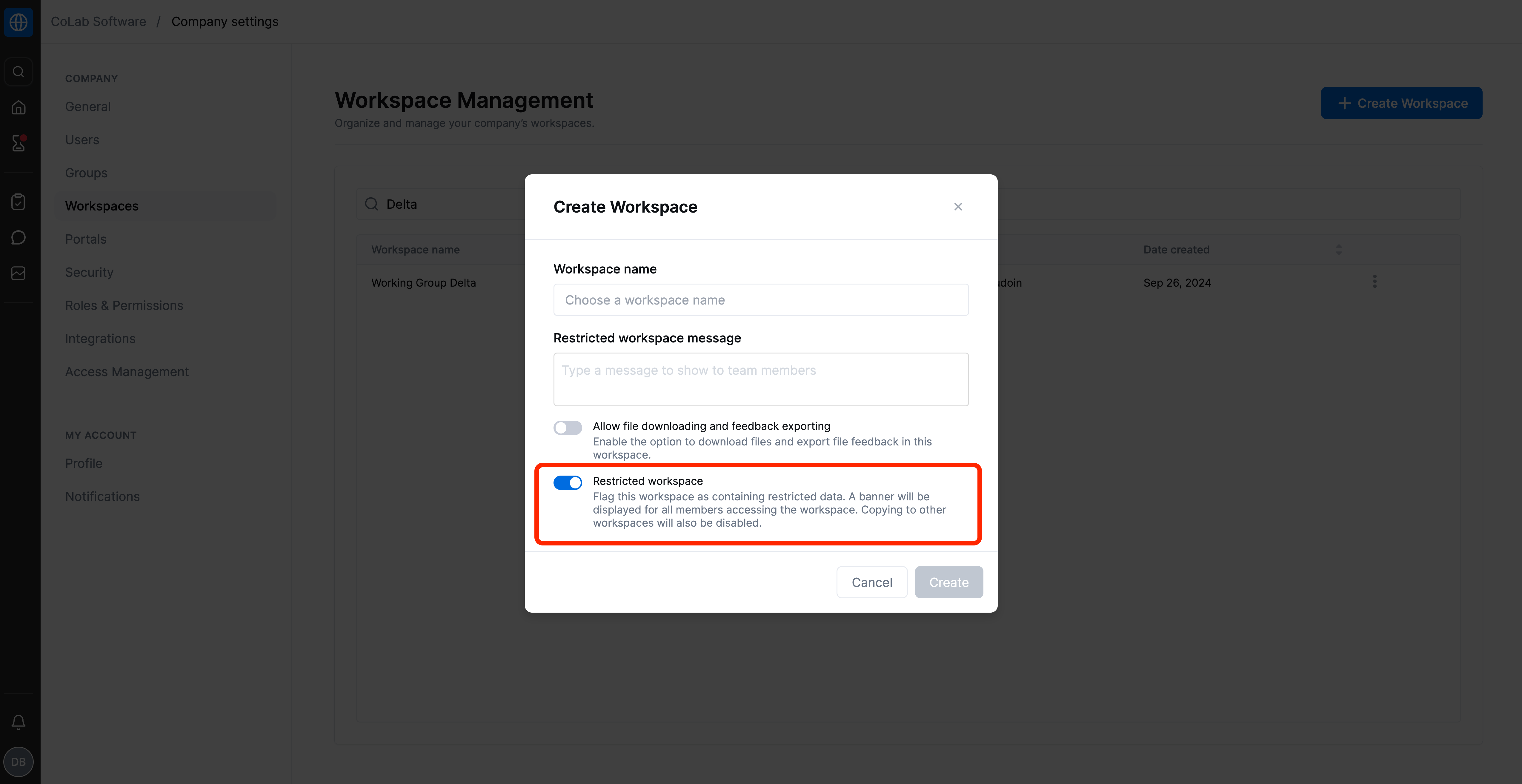This screenshot has height=784, width=1522.
Task: Open the DB user avatar menu
Action: tap(18, 762)
